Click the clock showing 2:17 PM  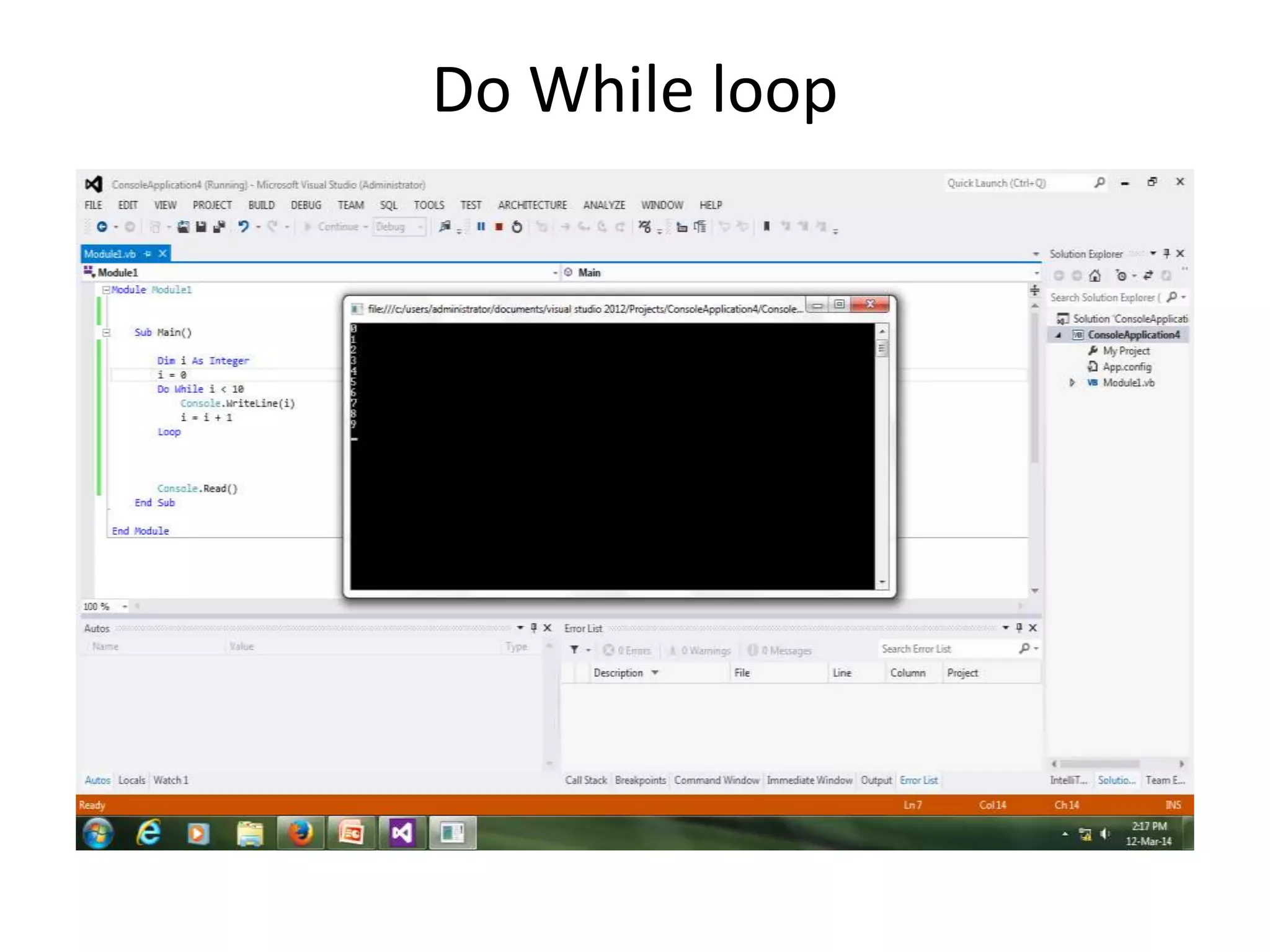[x=1149, y=826]
